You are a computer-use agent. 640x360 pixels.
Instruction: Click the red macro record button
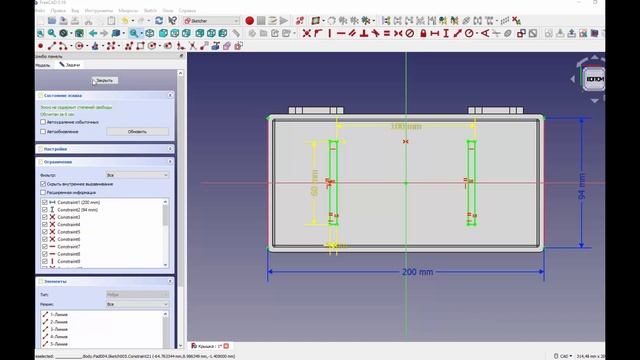click(x=249, y=20)
